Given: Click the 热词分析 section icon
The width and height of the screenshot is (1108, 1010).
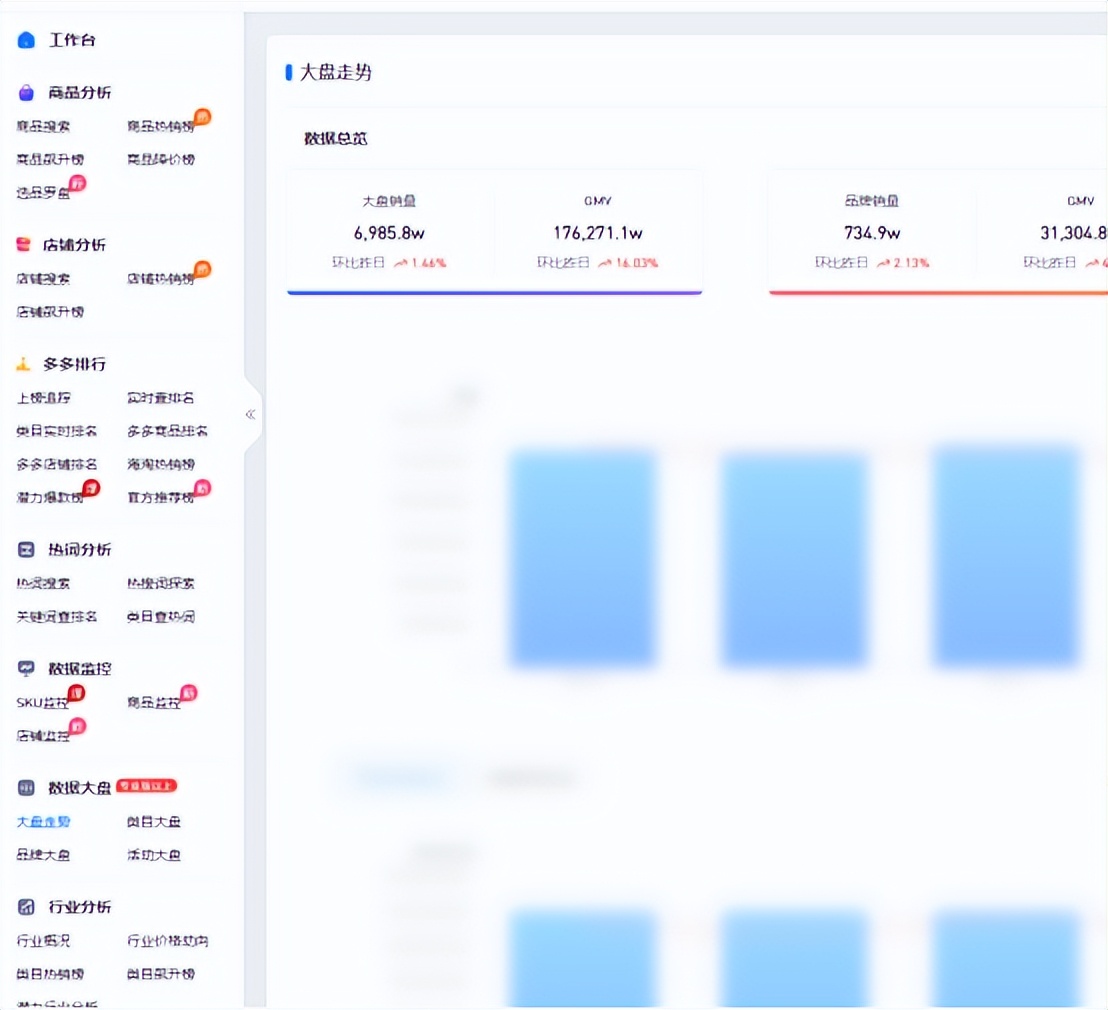Looking at the screenshot, I should [x=27, y=550].
